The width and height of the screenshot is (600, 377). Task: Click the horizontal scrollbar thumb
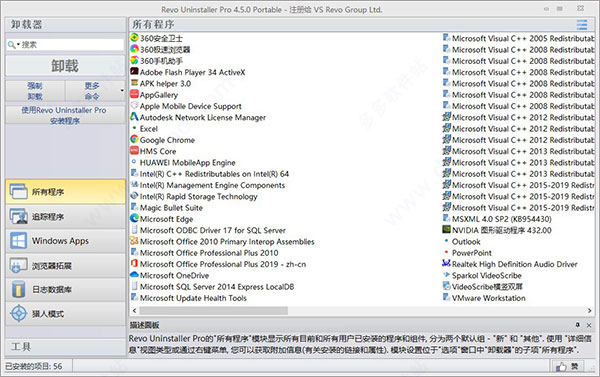click(214, 310)
